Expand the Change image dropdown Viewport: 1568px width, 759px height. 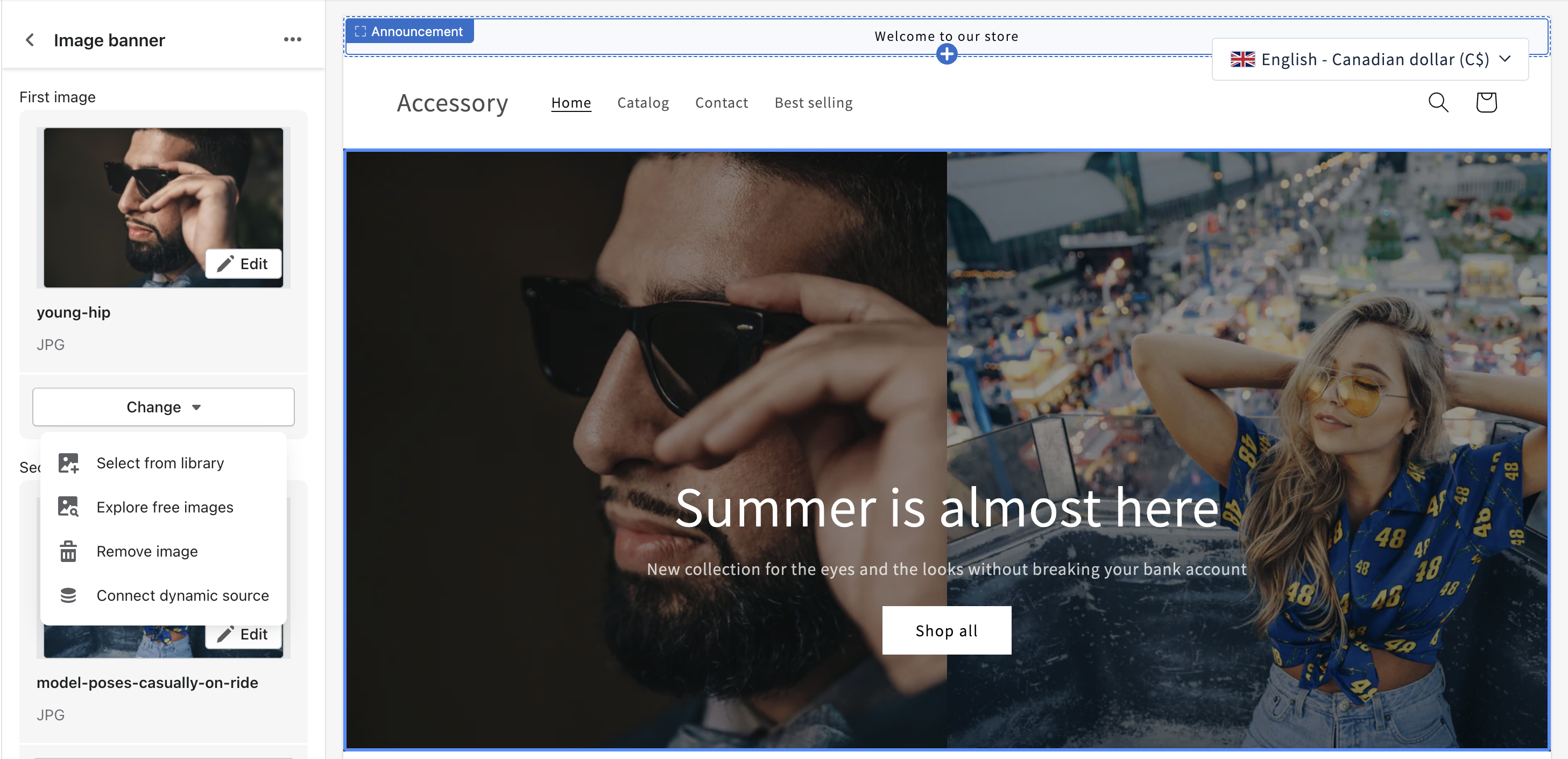pos(163,407)
